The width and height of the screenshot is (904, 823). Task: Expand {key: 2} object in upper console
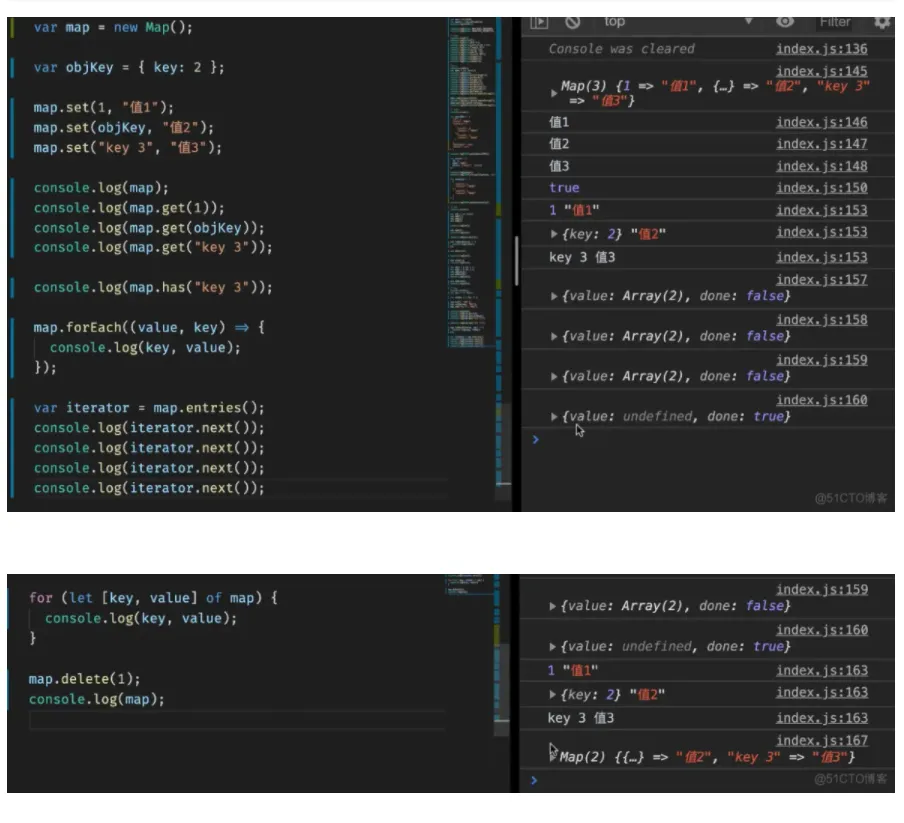tap(553, 234)
